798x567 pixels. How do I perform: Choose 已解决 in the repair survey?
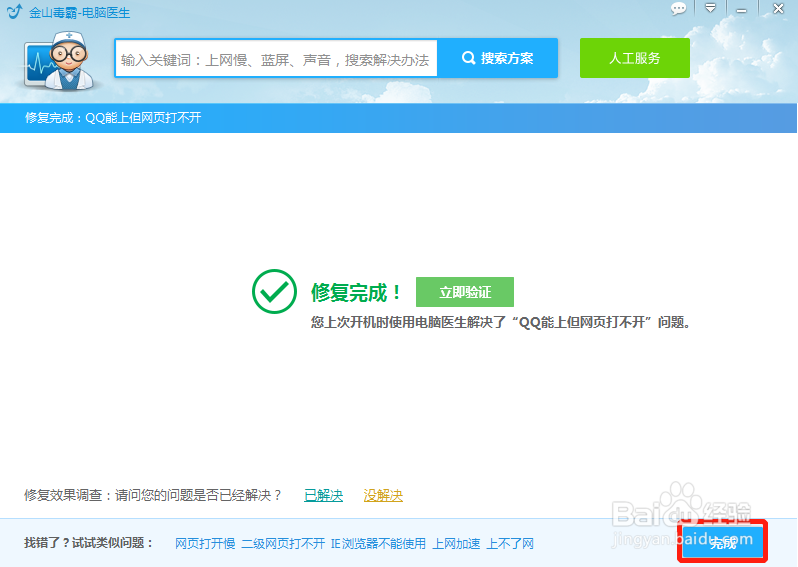click(323, 495)
